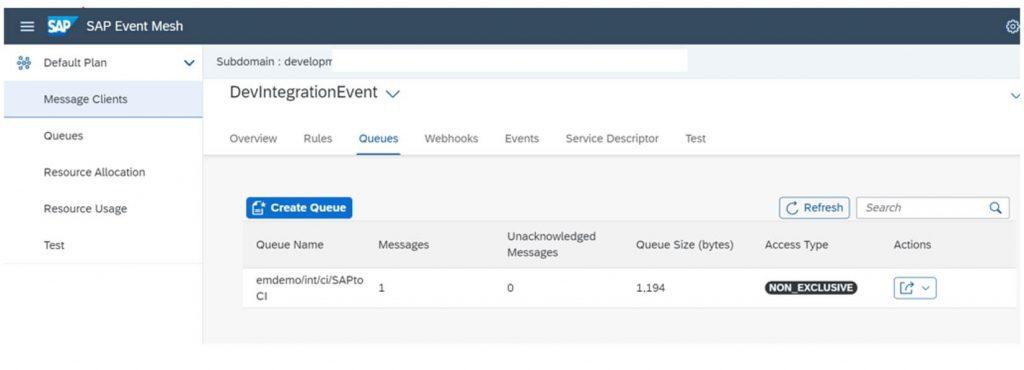1024x370 pixels.
Task: Collapse the header with the right chevron
Action: pos(1016,95)
